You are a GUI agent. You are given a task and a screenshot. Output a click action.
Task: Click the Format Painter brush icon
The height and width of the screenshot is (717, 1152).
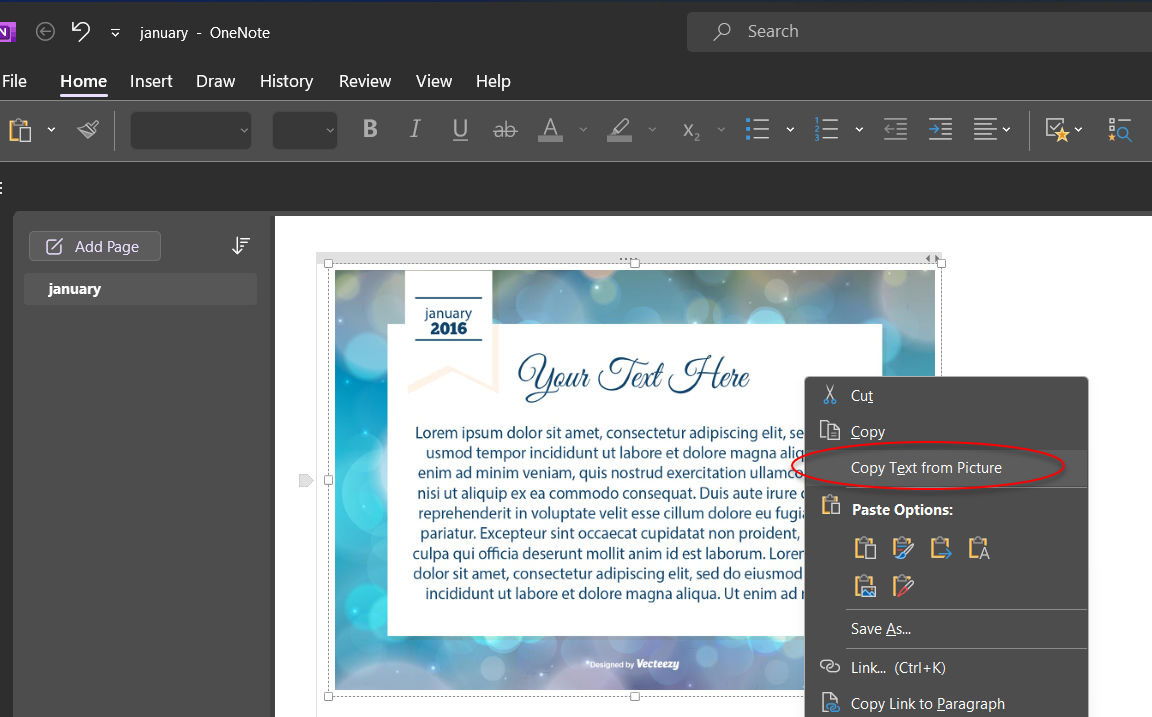pyautogui.click(x=88, y=130)
